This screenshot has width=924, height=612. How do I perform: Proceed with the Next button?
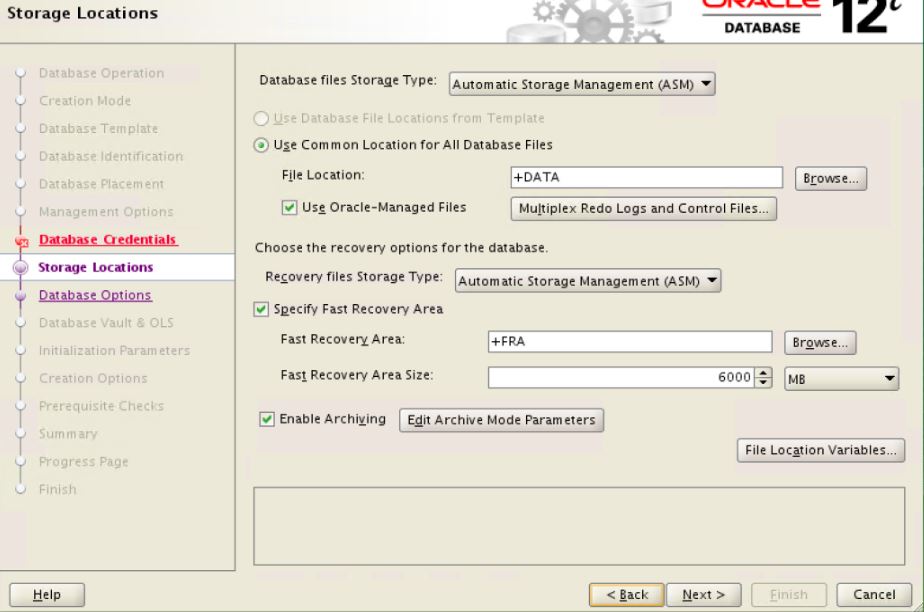click(x=704, y=595)
